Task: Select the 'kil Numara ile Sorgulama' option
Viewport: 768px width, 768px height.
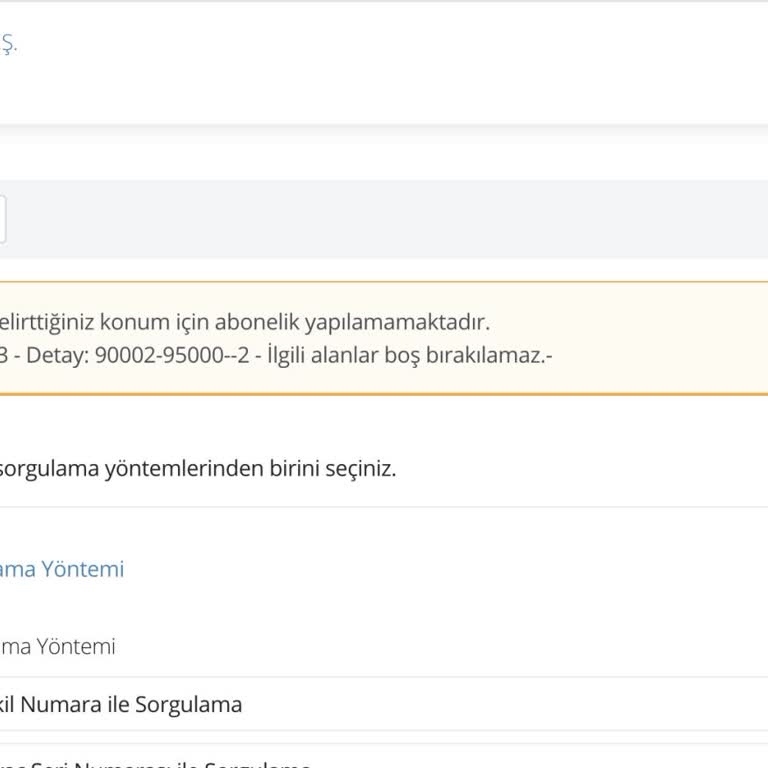Action: 121,704
